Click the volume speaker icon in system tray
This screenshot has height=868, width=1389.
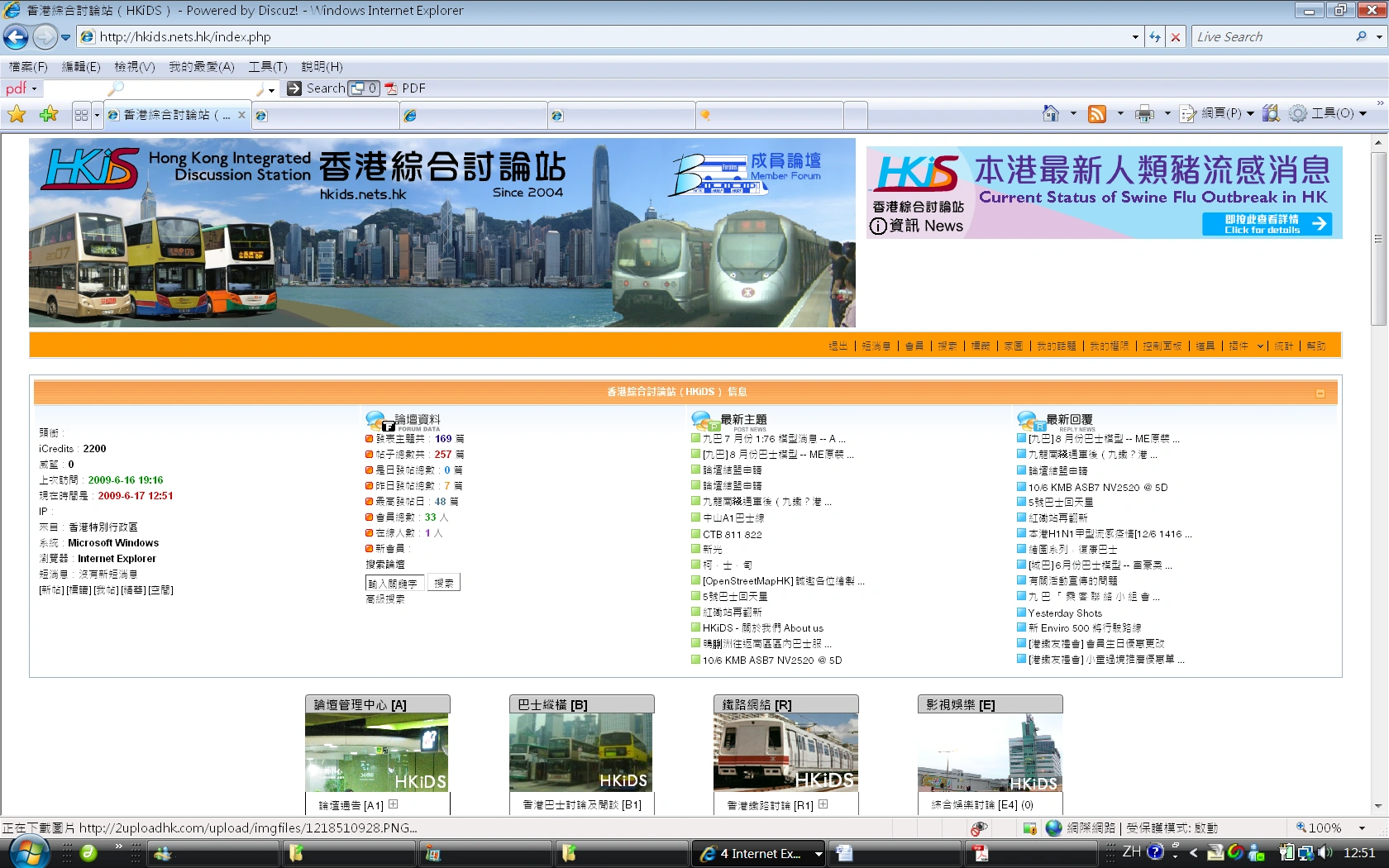(1325, 852)
